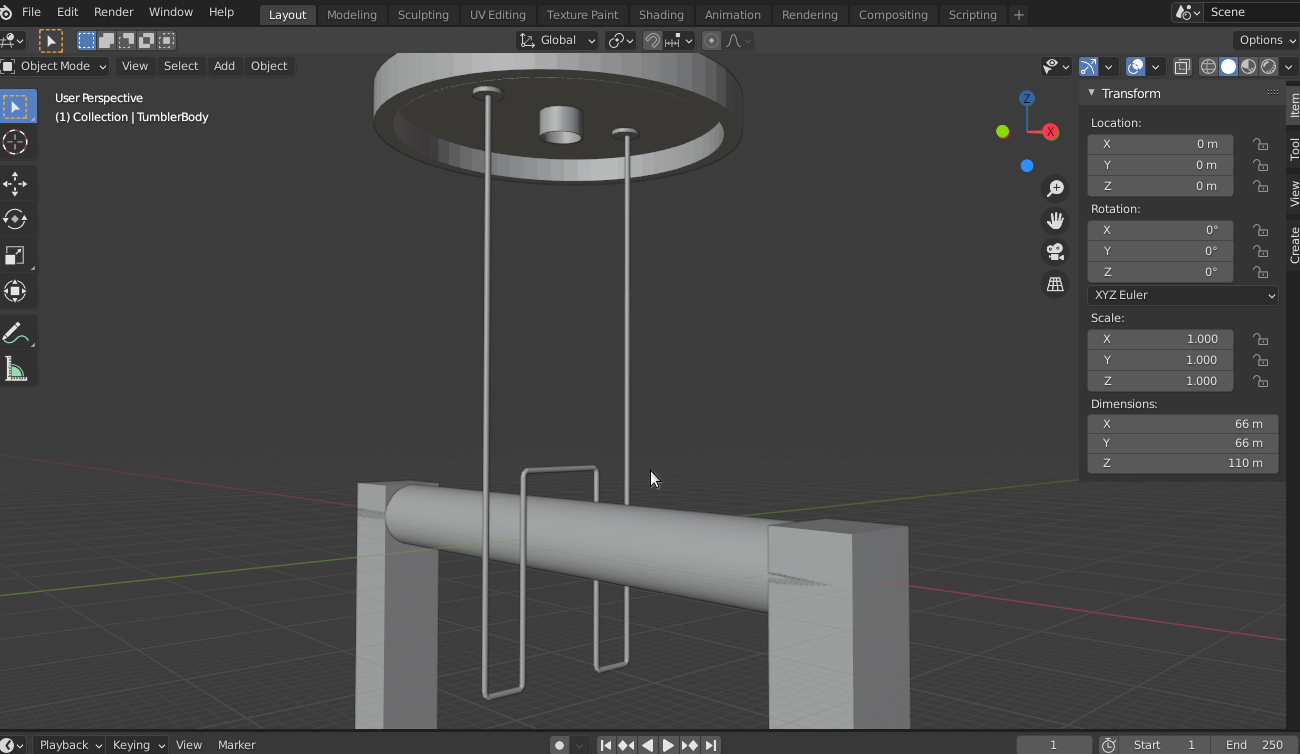
Task: Open the Options dropdown
Action: tap(1265, 40)
